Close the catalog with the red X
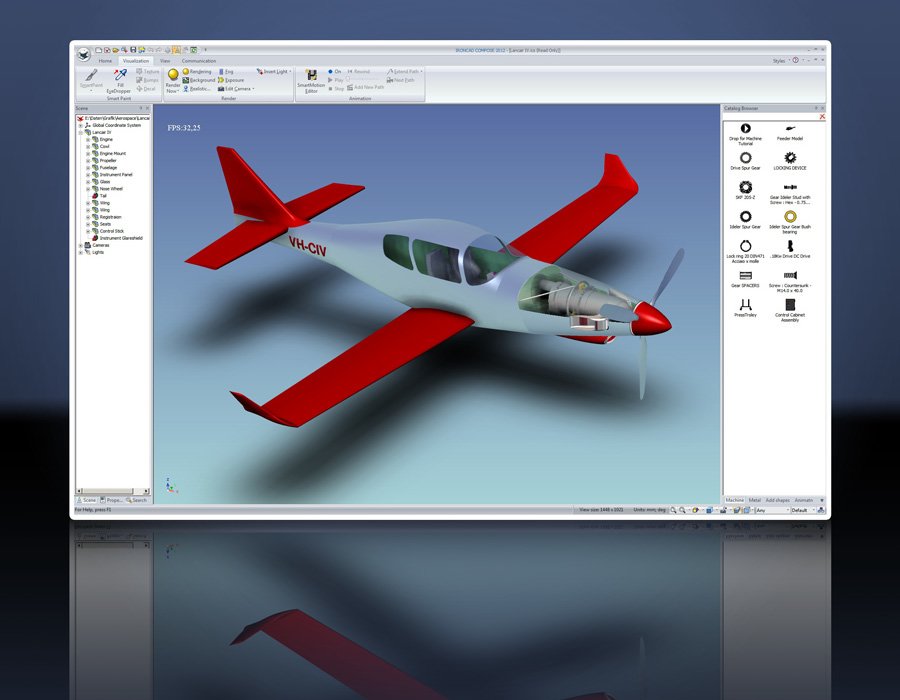Image resolution: width=900 pixels, height=700 pixels. pyautogui.click(x=822, y=116)
